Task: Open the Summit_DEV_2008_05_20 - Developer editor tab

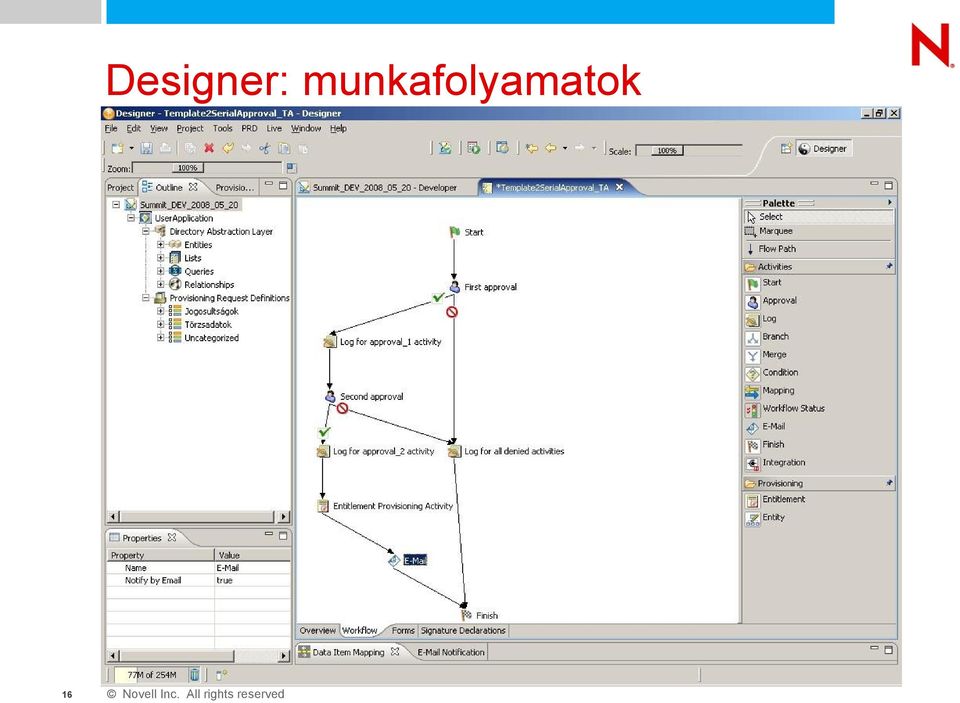Action: [384, 187]
